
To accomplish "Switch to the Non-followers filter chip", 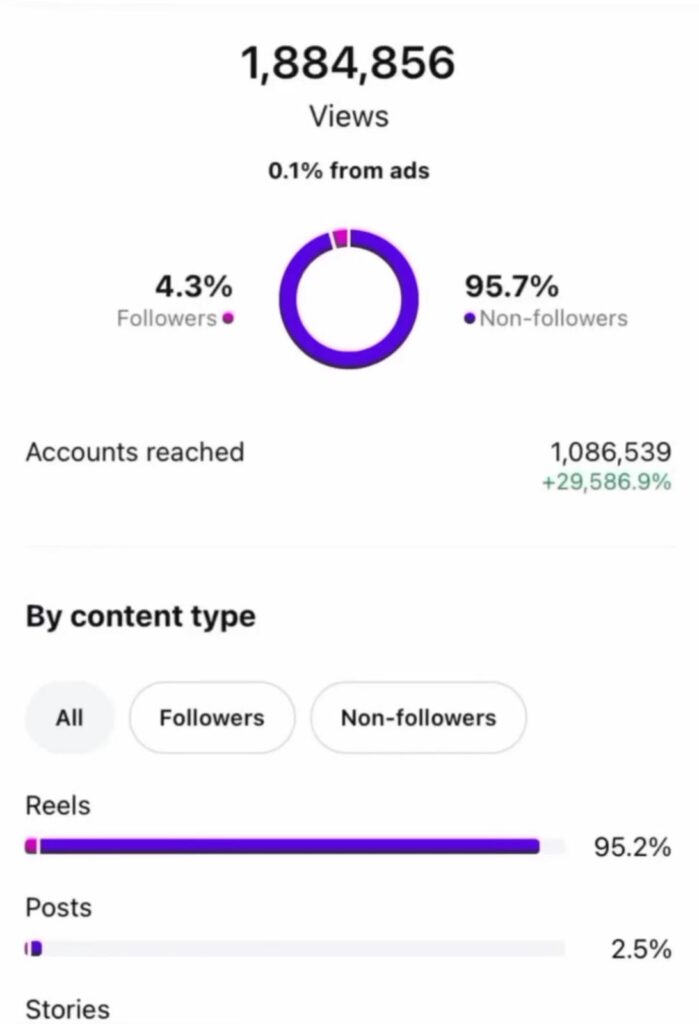I will 418,718.
